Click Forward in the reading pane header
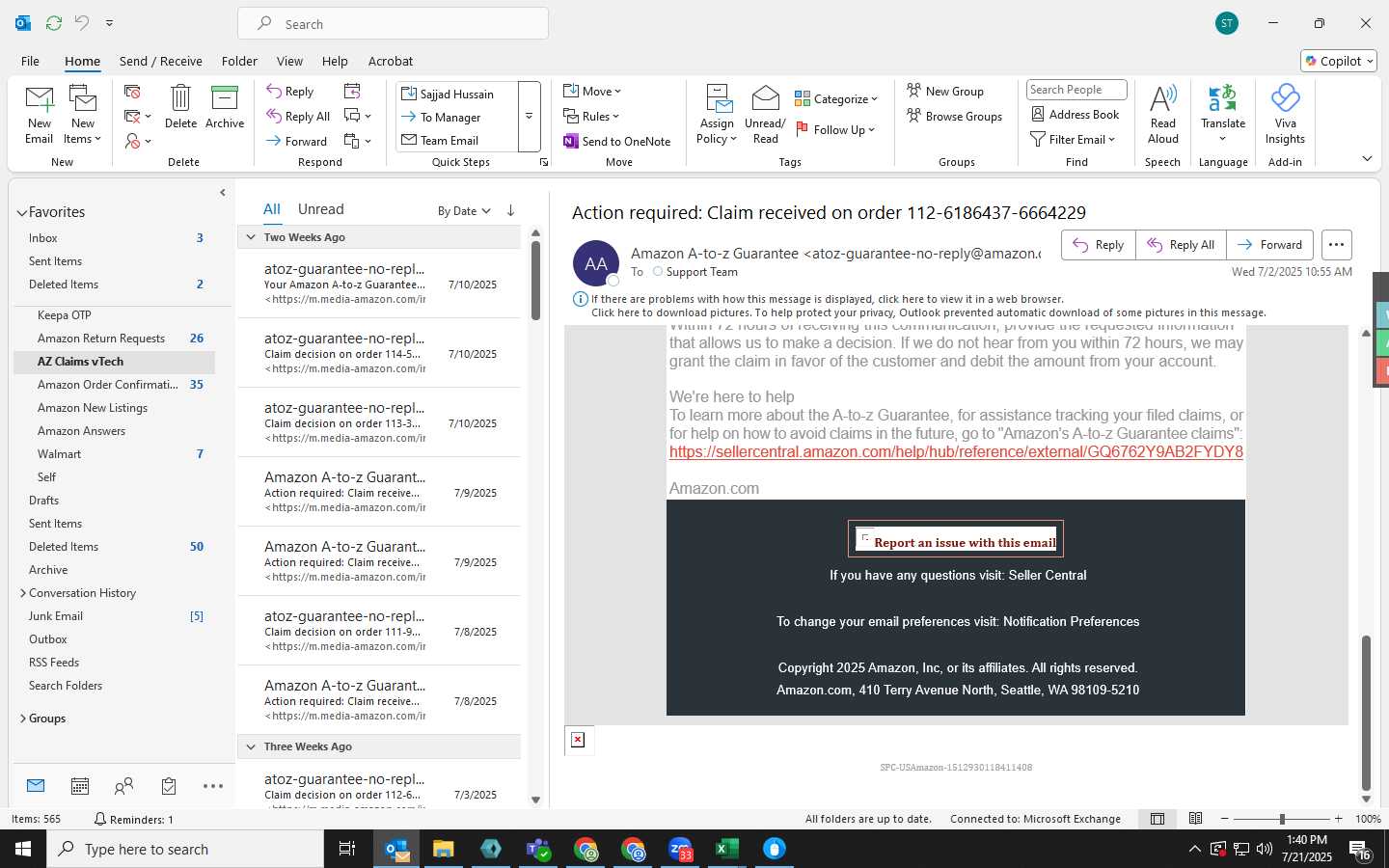Viewport: 1389px width, 868px height. [x=1269, y=245]
